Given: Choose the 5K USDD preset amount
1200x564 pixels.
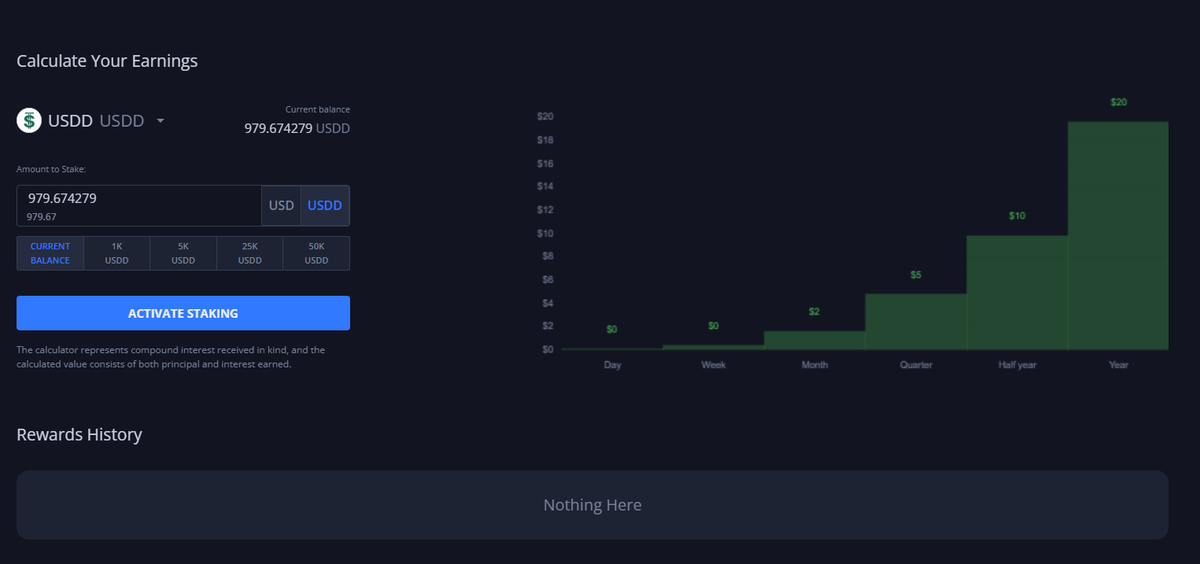Looking at the screenshot, I should coord(183,253).
